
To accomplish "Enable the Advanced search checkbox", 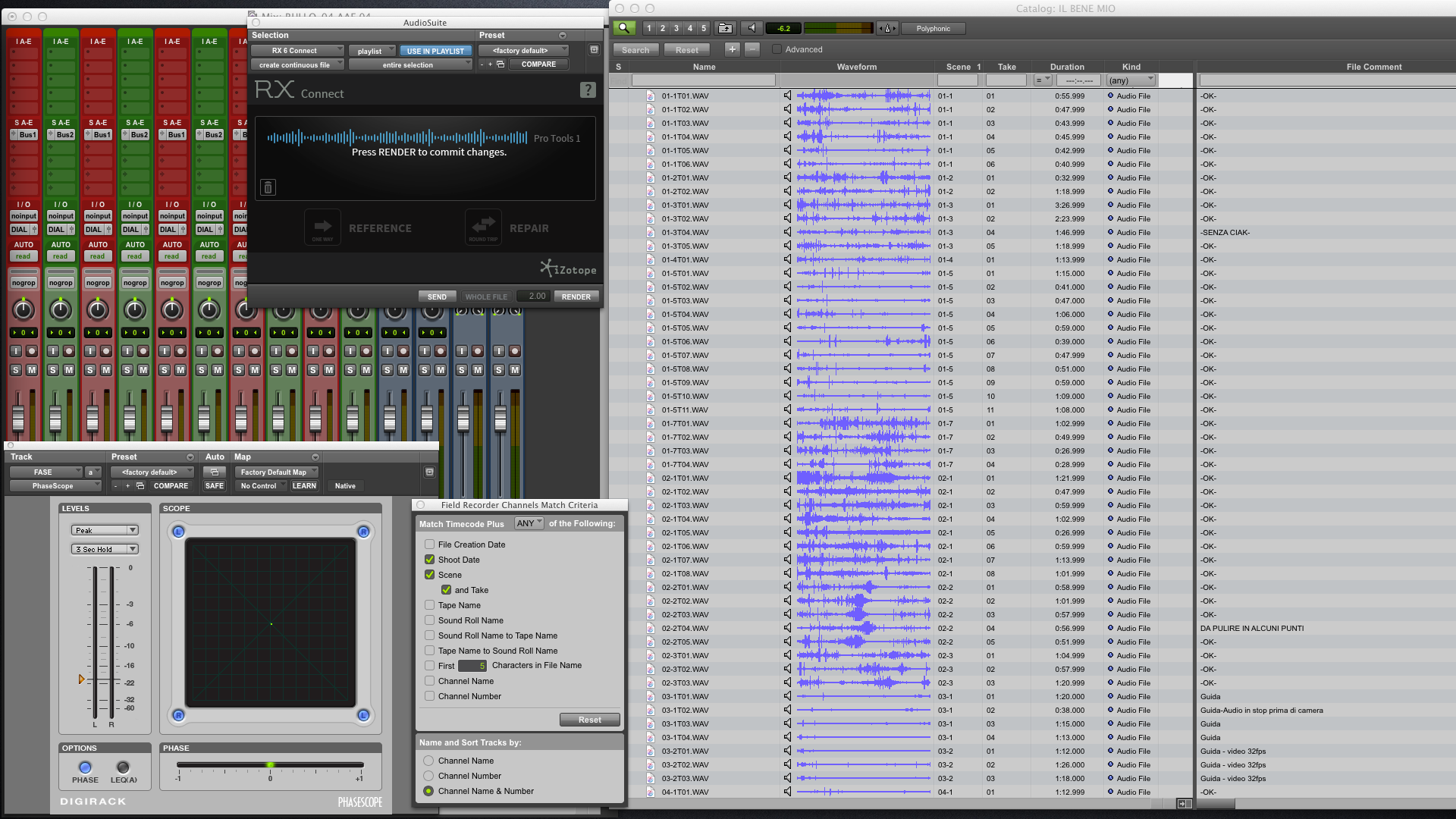I will point(777,49).
